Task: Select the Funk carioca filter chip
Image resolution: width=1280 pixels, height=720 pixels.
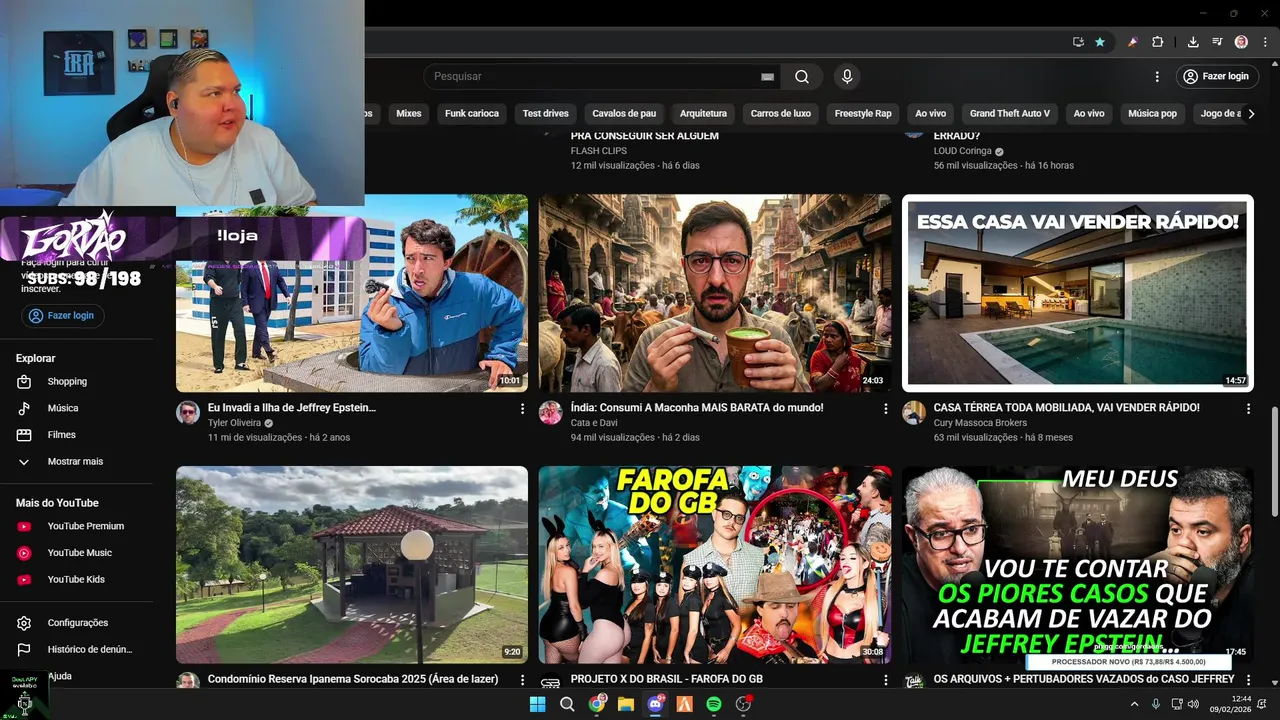Action: 472,114
